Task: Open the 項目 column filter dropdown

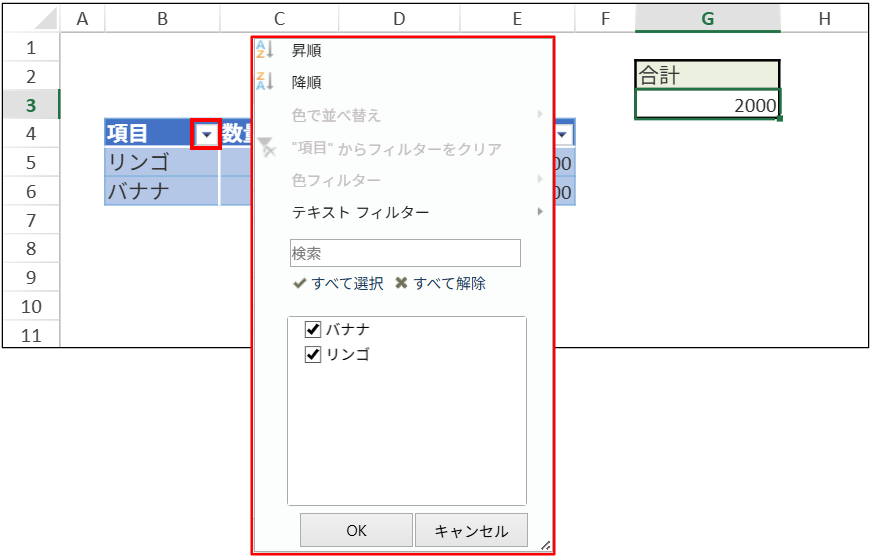Action: [x=206, y=134]
